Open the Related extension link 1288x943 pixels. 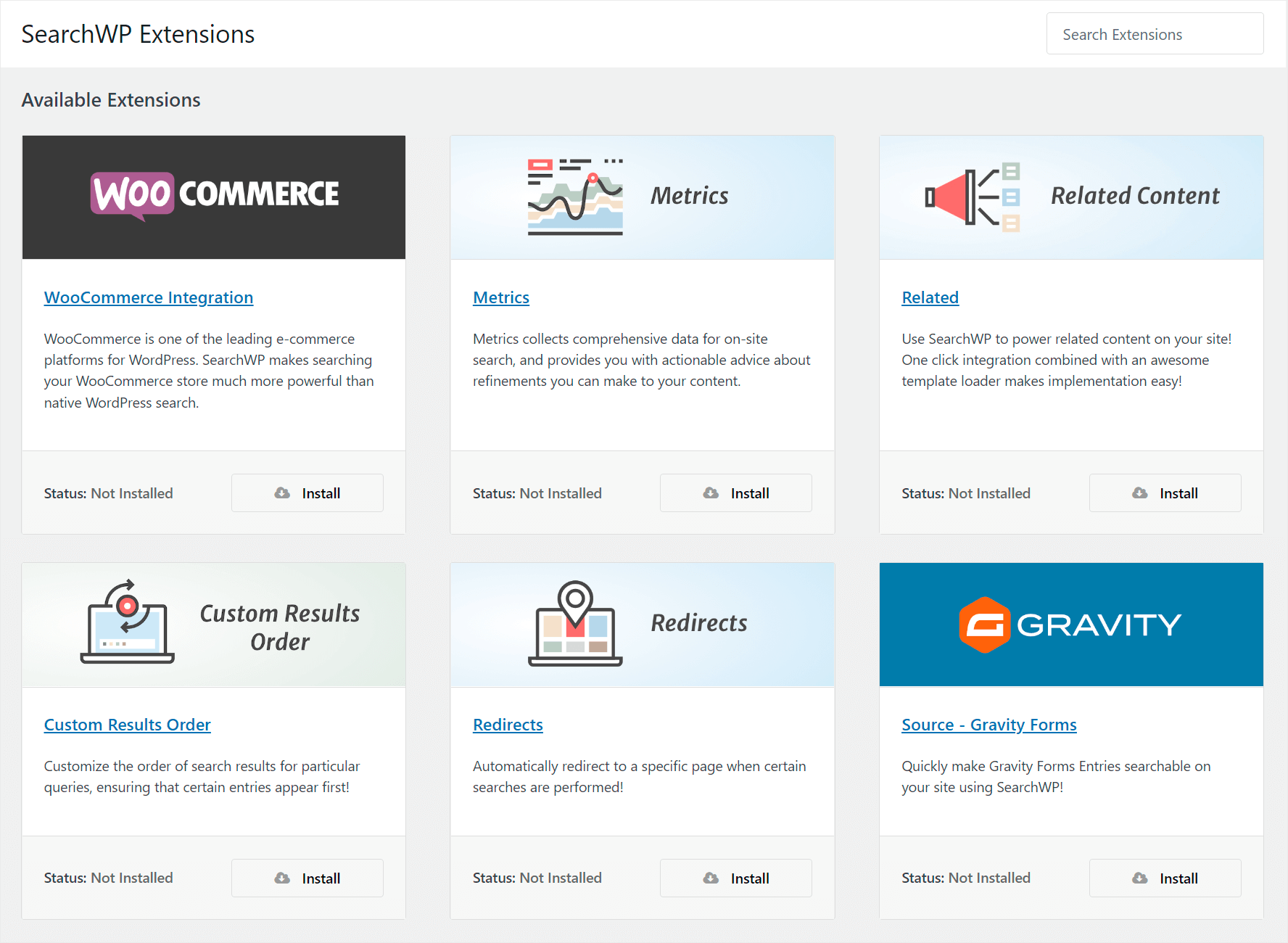click(930, 297)
